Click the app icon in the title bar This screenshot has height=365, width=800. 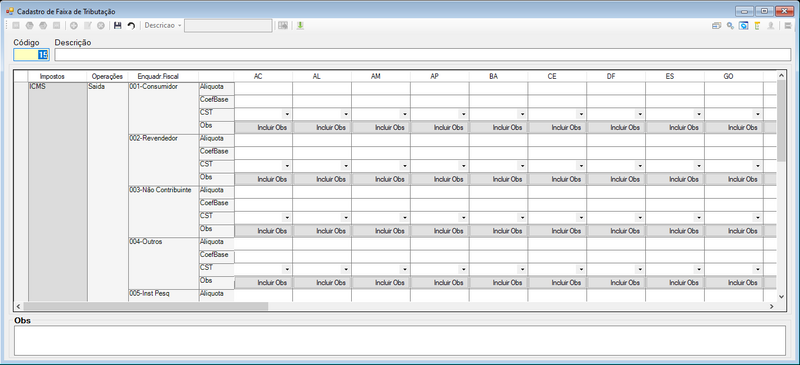coord(10,11)
